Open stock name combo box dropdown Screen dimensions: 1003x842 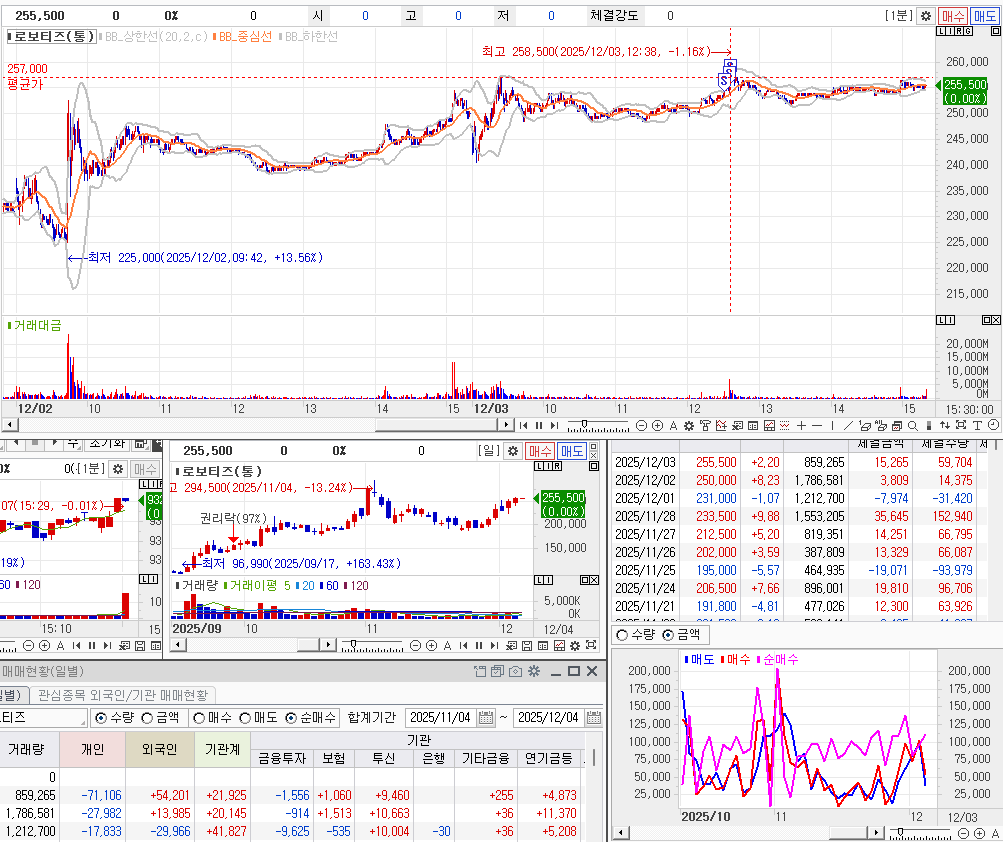(83, 722)
